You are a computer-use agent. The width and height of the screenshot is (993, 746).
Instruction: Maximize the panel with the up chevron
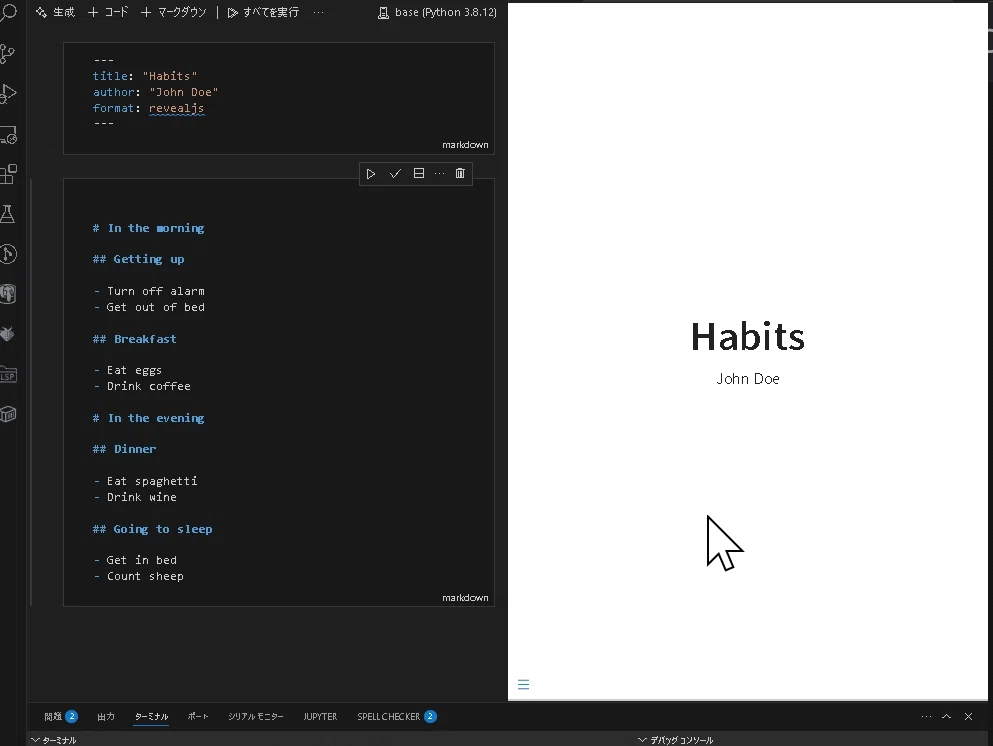947,716
